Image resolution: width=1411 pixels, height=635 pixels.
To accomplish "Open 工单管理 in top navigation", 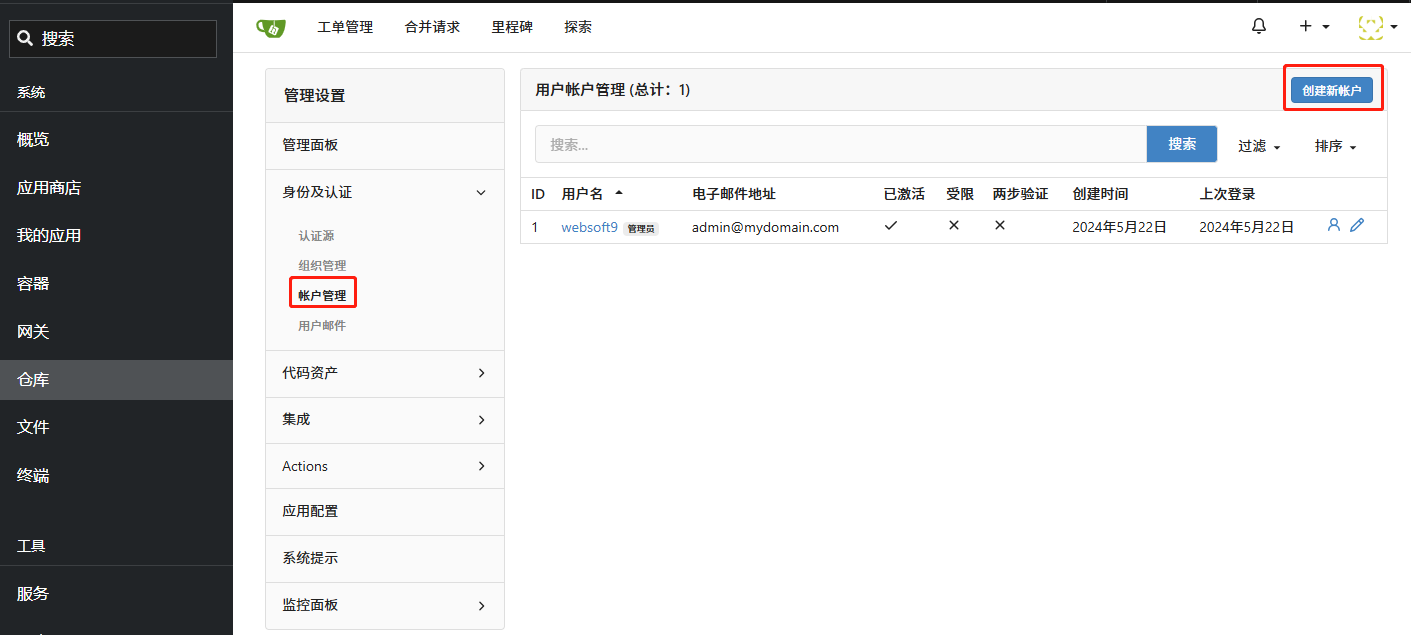I will [345, 27].
